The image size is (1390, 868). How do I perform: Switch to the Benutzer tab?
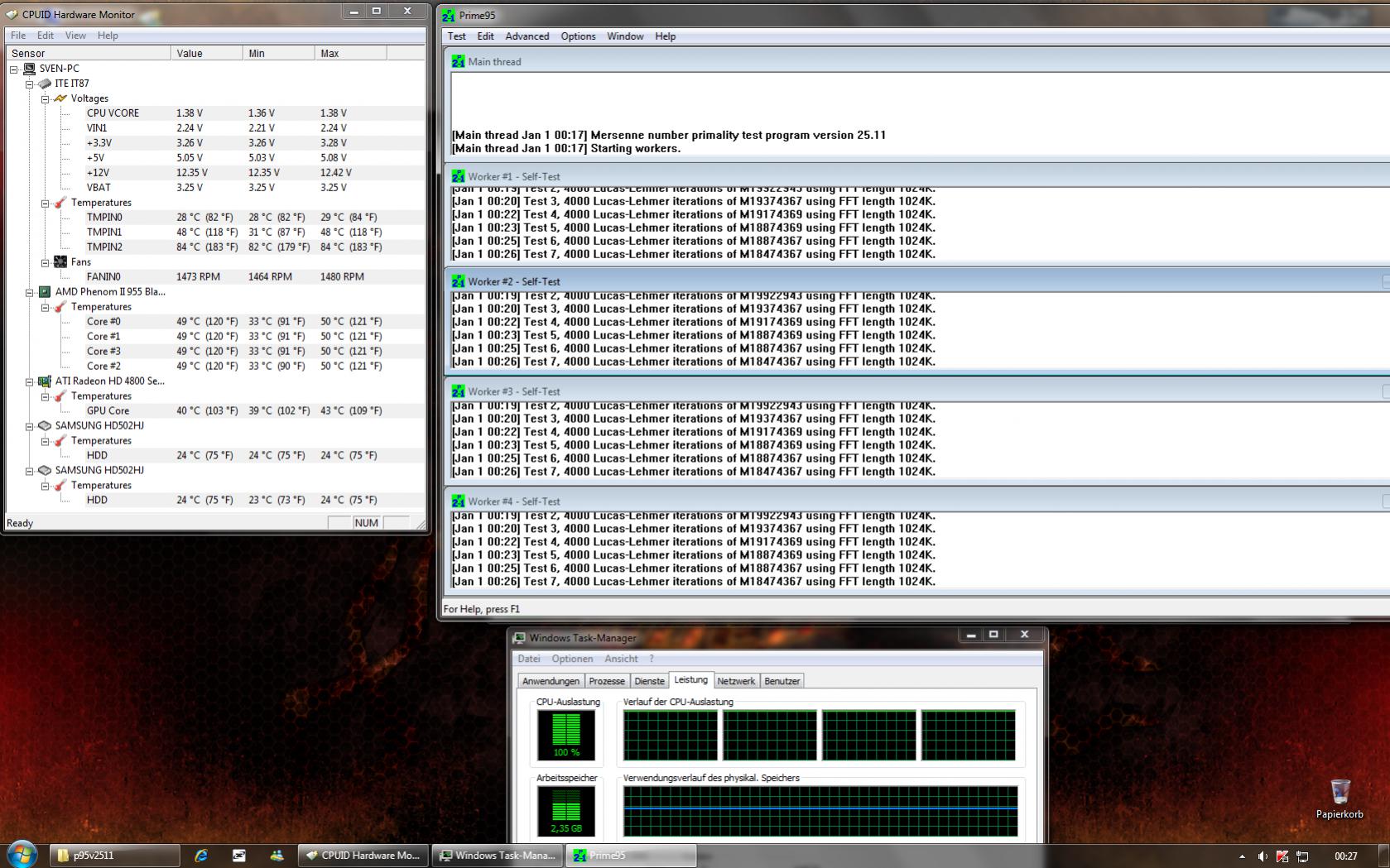pos(782,681)
